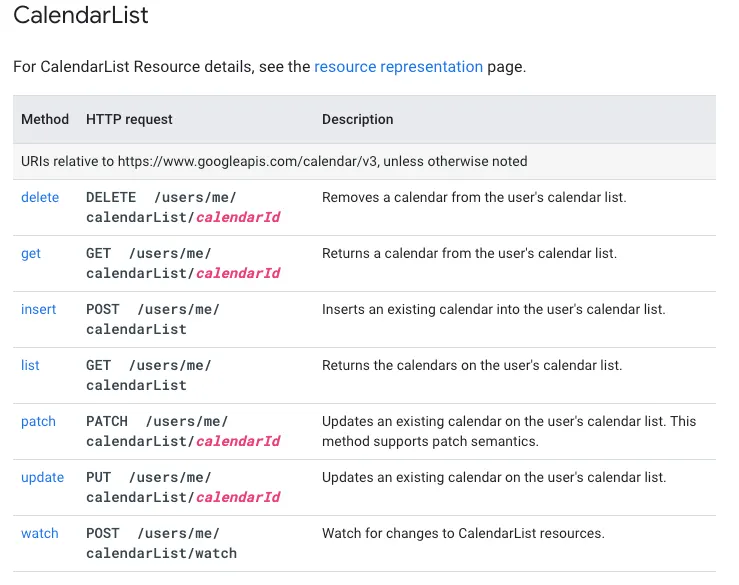Screen dimensions: 739x585
Task: Go to the watch method link
Action: [40, 533]
